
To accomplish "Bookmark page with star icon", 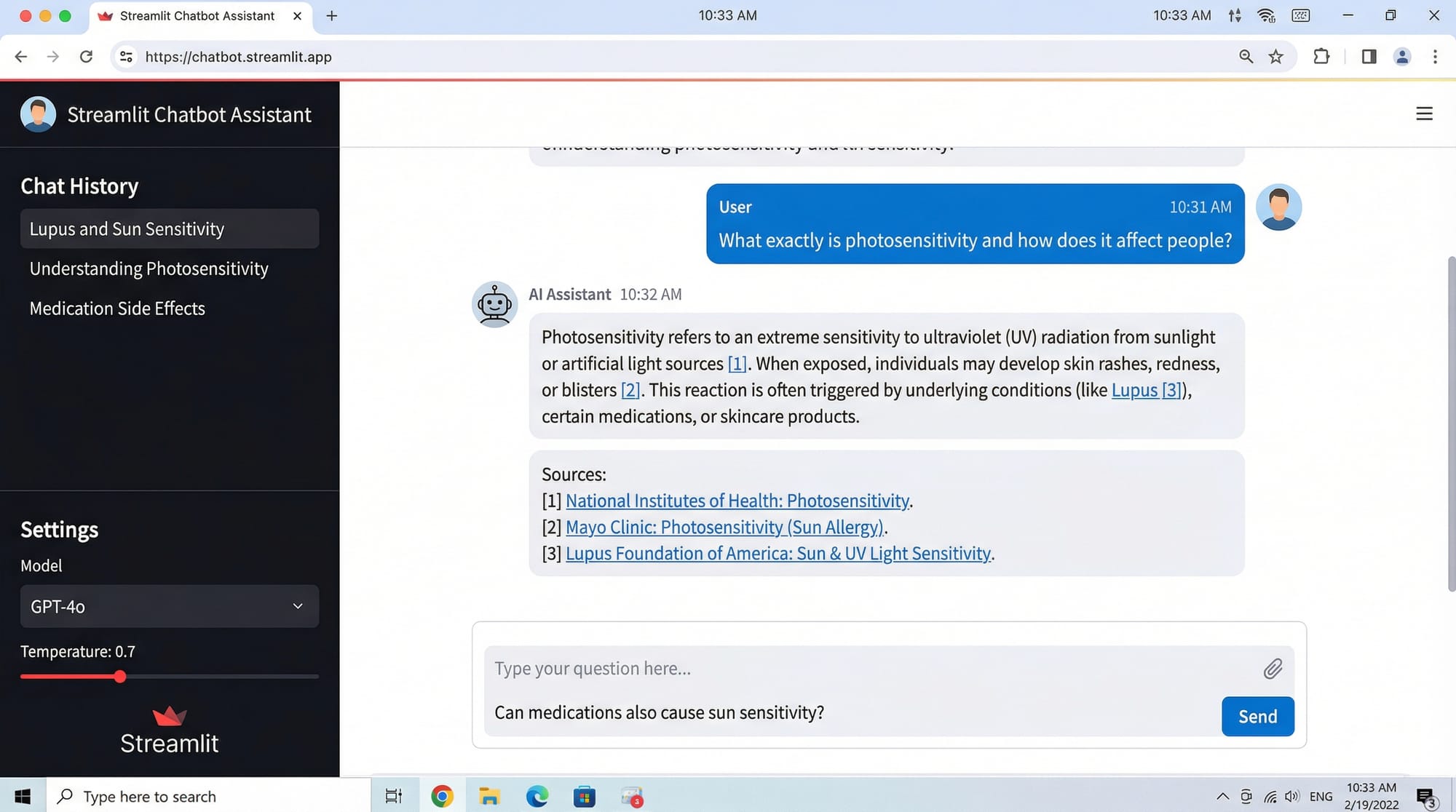I will click(1276, 57).
